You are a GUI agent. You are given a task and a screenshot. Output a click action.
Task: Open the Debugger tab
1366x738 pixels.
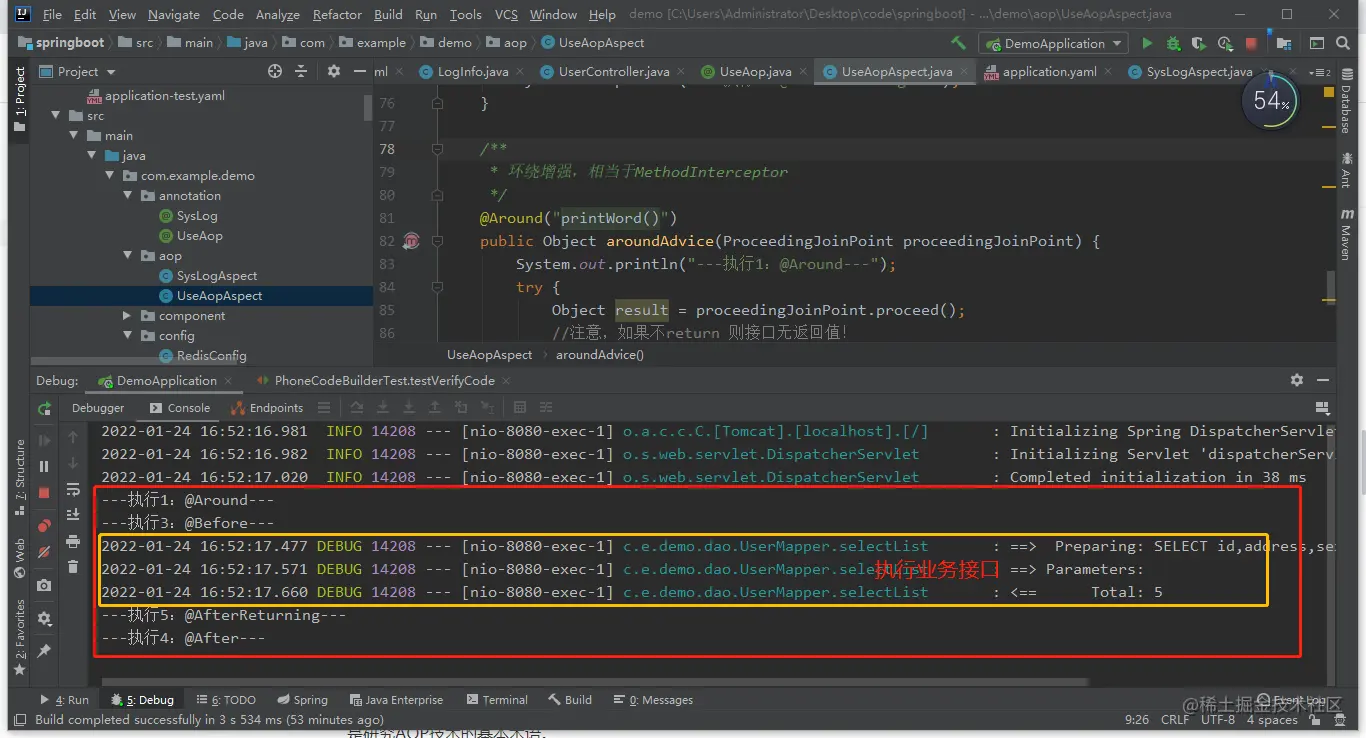(x=98, y=407)
